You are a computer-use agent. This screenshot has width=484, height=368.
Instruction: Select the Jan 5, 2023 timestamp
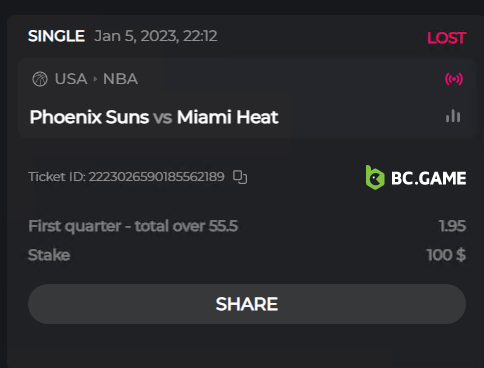point(156,36)
